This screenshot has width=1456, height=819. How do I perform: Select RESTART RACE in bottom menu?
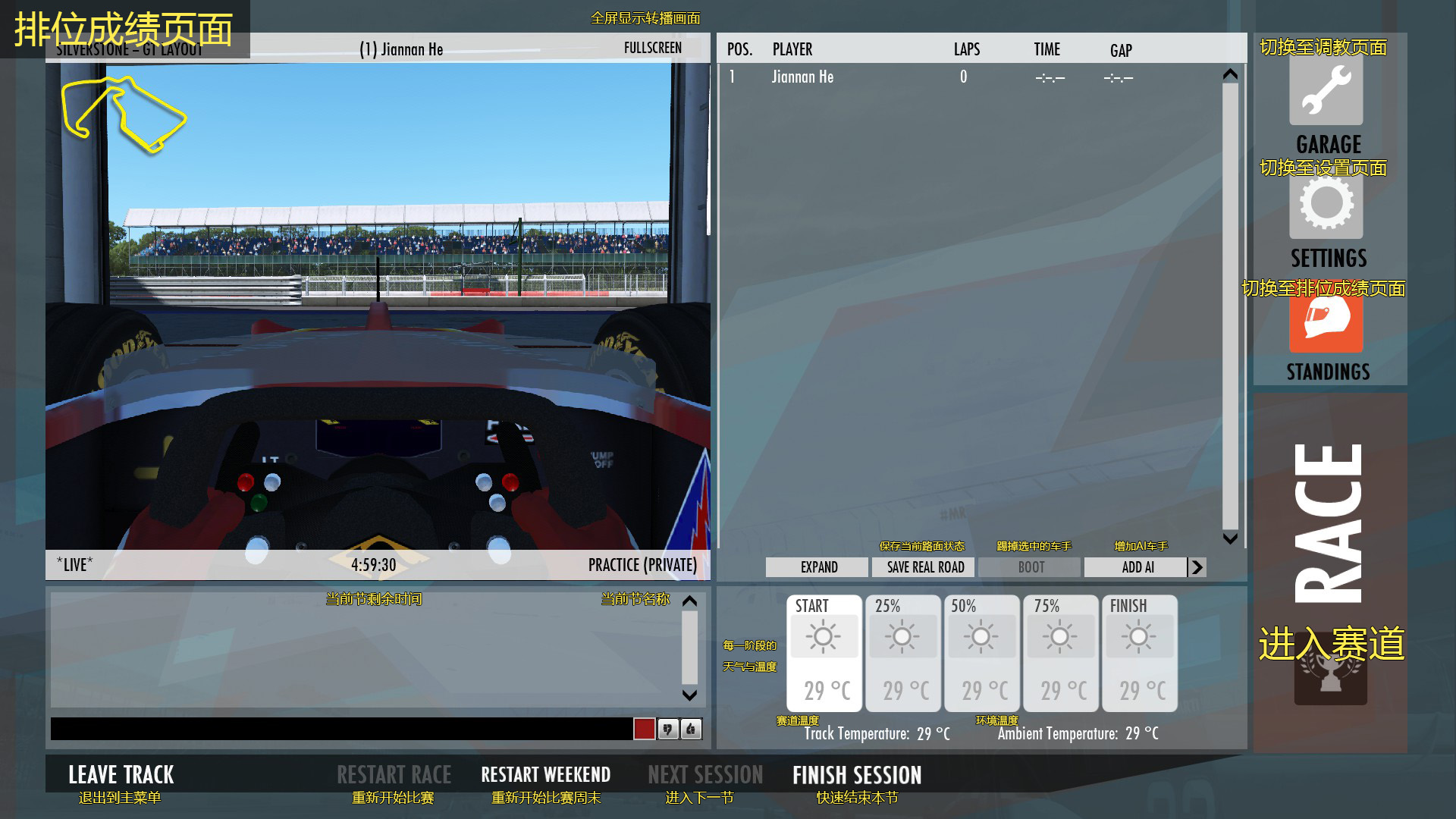click(x=394, y=775)
